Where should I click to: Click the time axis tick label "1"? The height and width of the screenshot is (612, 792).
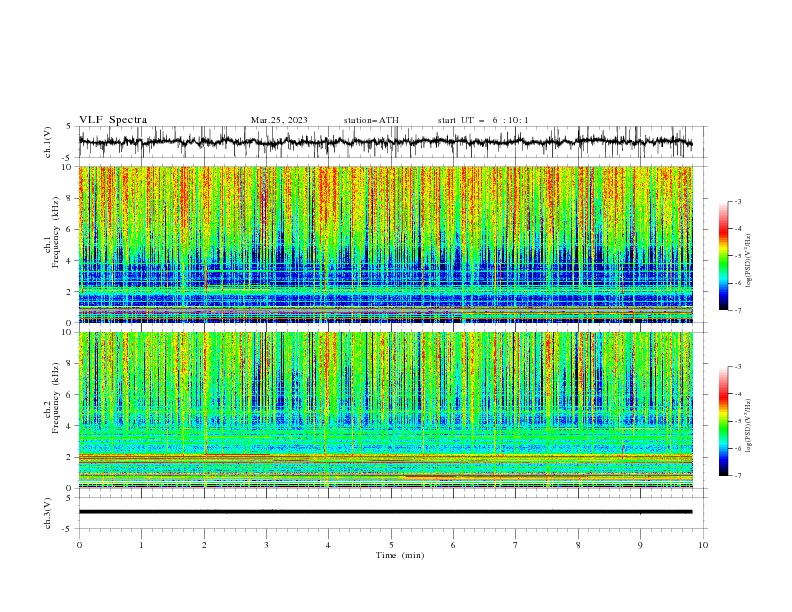[x=141, y=545]
